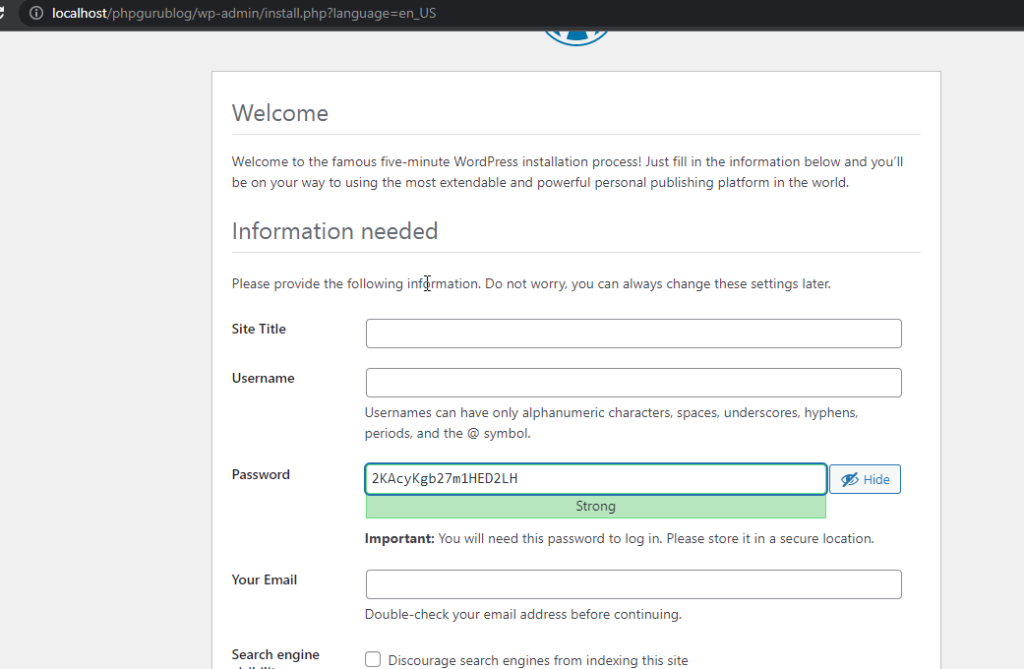The image size is (1024, 669).
Task: Click the Your Email field label
Action: (x=264, y=580)
